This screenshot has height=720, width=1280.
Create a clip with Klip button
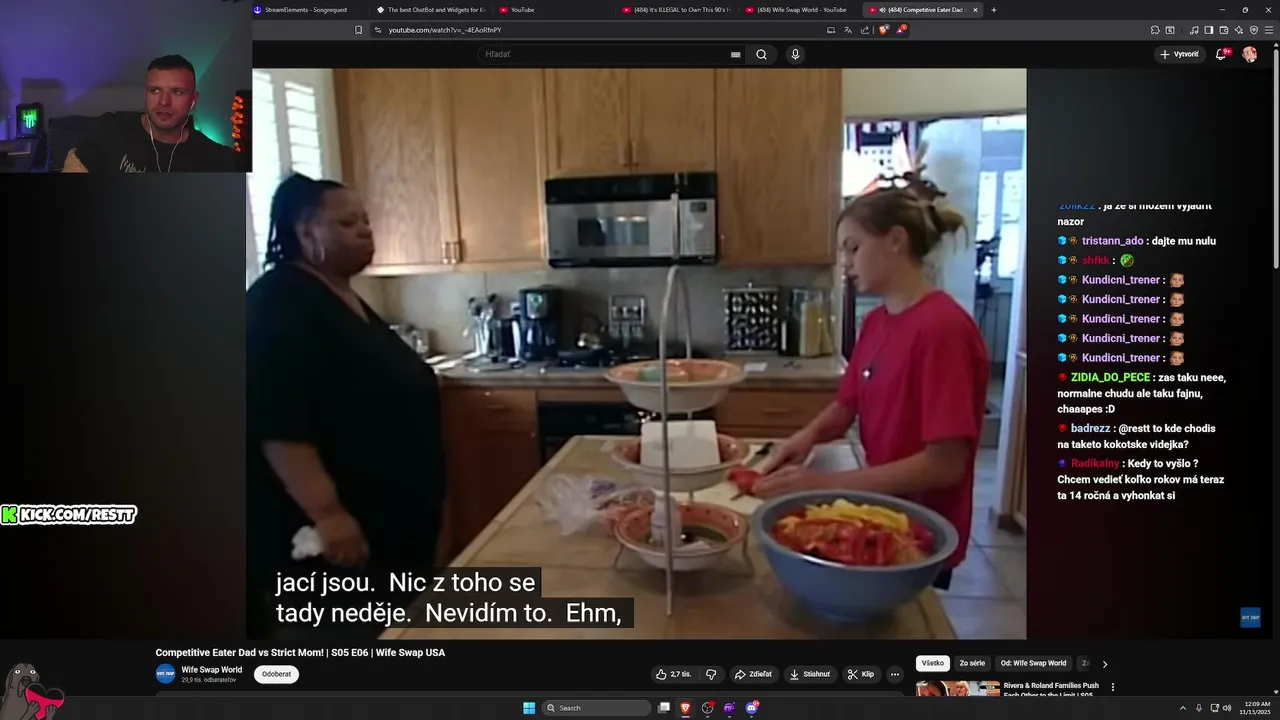[861, 674]
